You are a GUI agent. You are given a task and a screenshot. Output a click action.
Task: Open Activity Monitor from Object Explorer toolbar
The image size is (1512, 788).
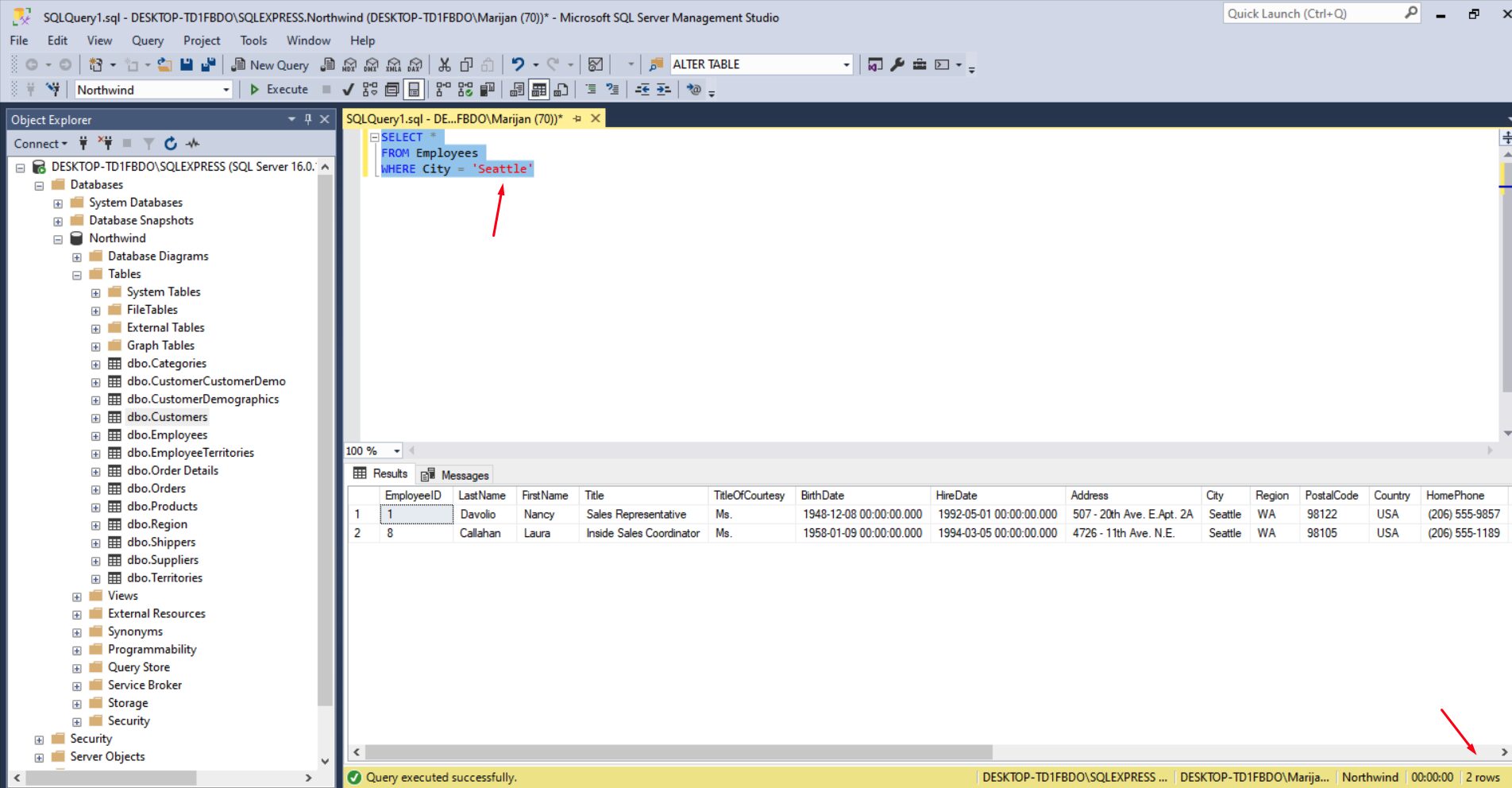[x=192, y=144]
